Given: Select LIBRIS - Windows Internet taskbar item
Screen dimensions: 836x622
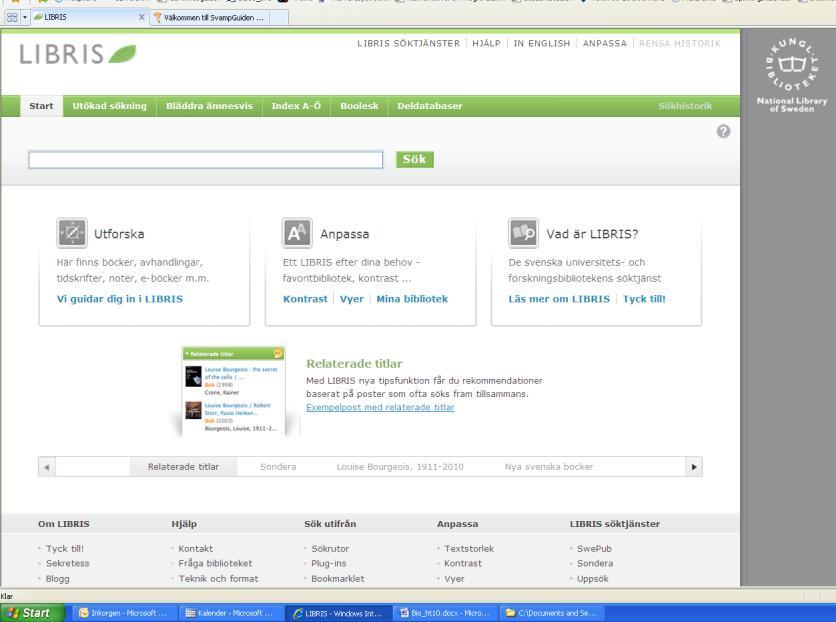Looking at the screenshot, I should point(338,613).
